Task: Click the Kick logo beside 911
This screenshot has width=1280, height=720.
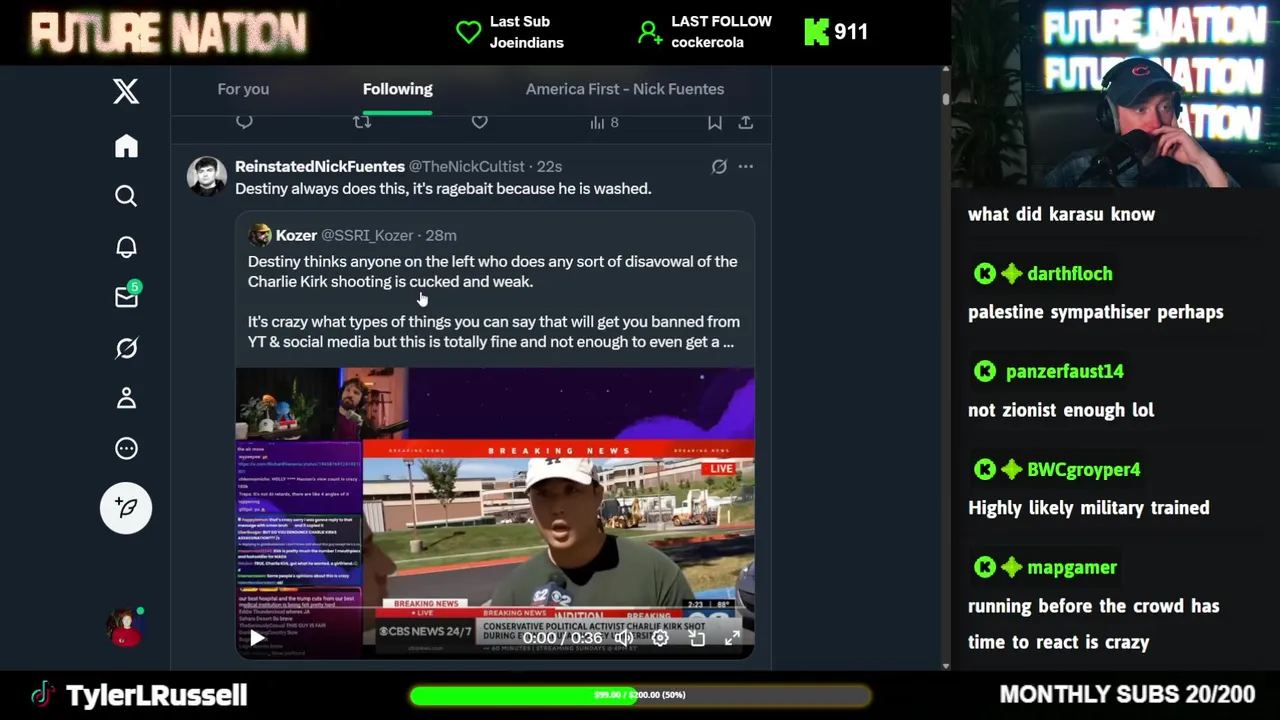Action: click(816, 32)
